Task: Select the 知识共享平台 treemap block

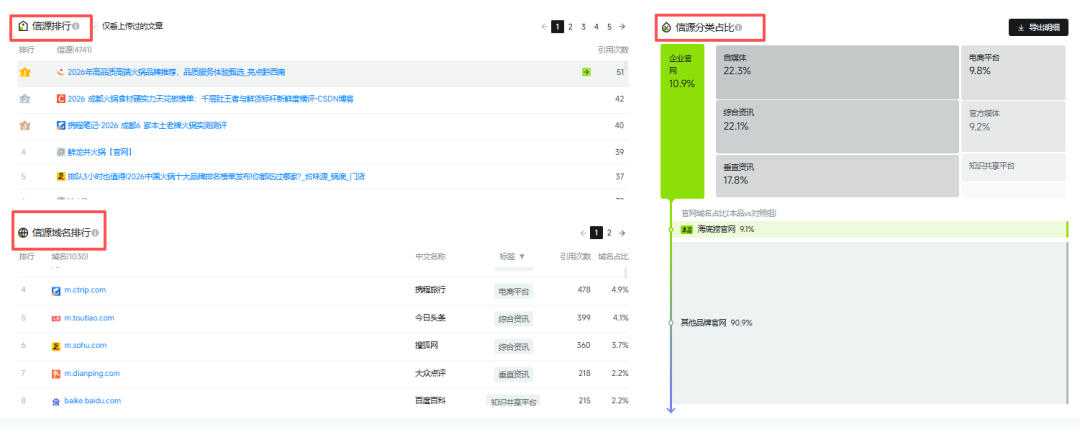Action: coord(1013,168)
